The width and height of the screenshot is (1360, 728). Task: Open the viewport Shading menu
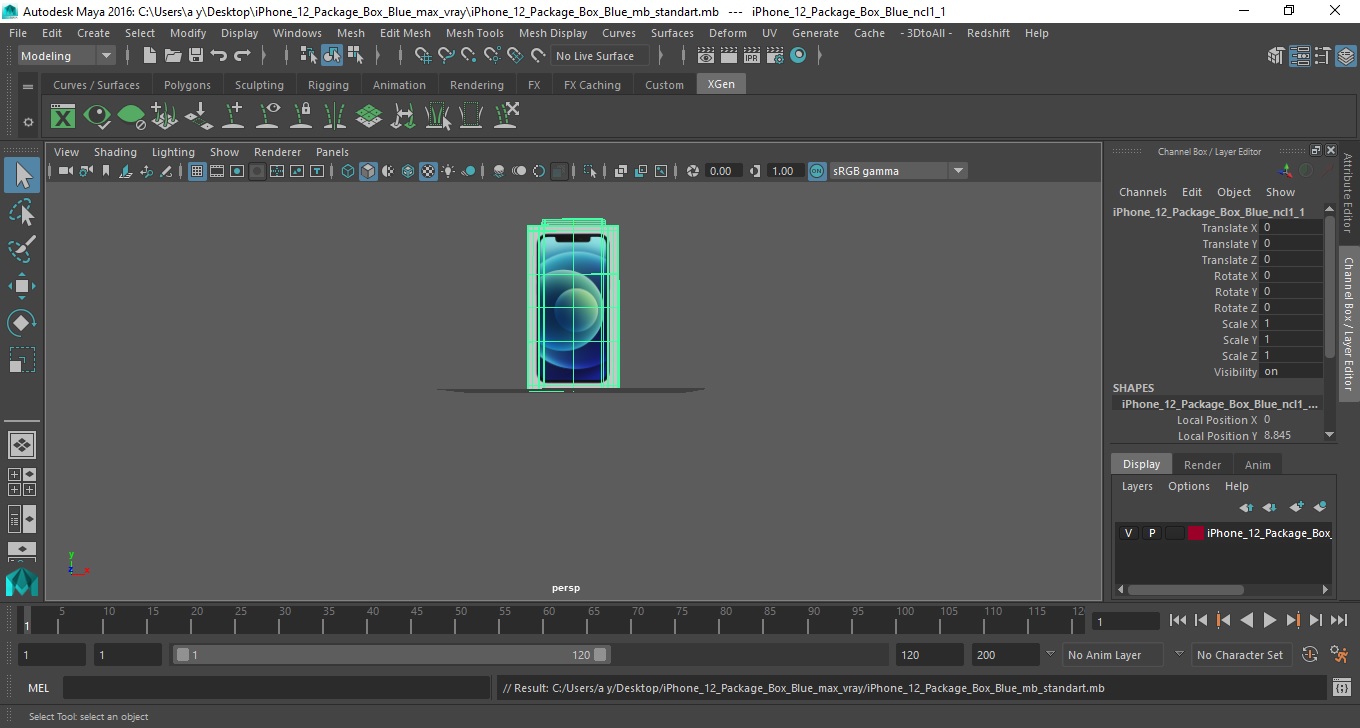pyautogui.click(x=115, y=152)
